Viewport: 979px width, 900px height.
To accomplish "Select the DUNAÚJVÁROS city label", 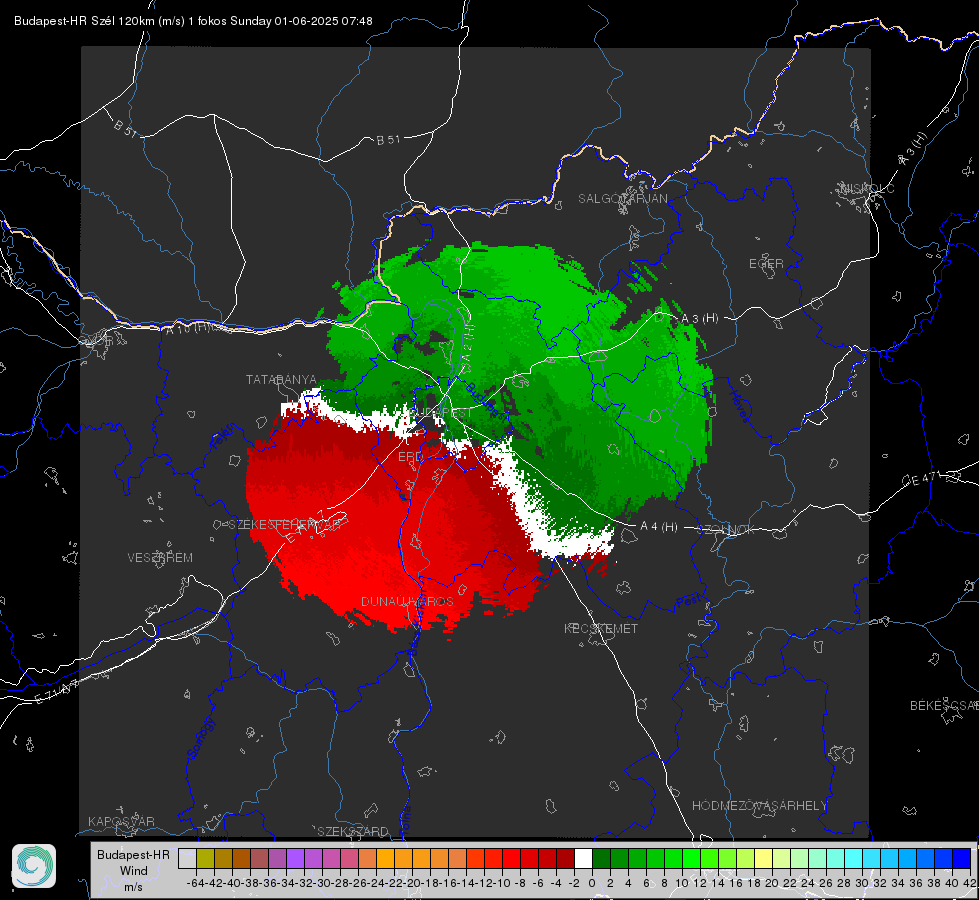I will click(x=407, y=601).
